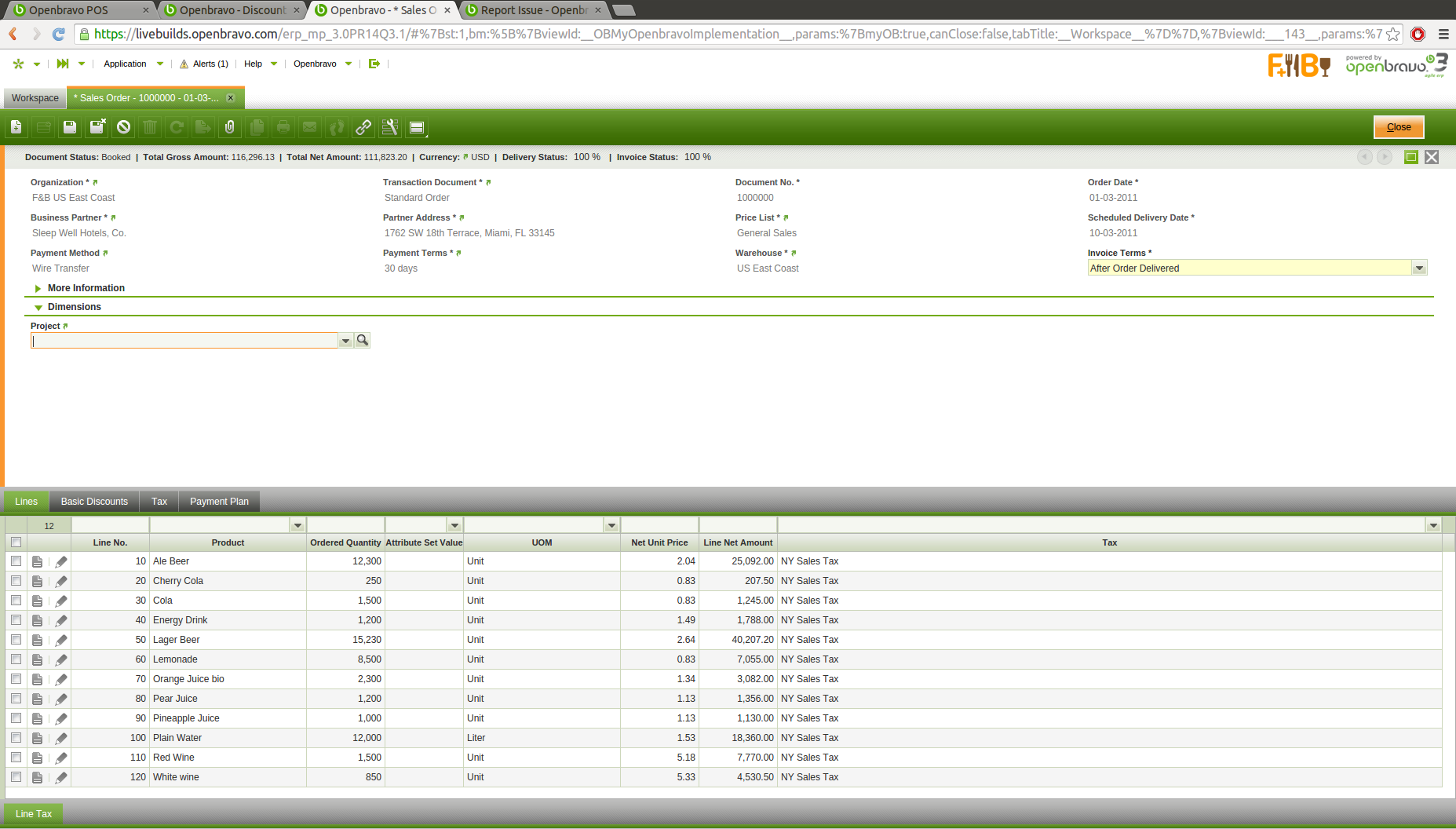The image size is (1456, 829).
Task: Tick the Lemonade line checkbox
Action: click(16, 659)
